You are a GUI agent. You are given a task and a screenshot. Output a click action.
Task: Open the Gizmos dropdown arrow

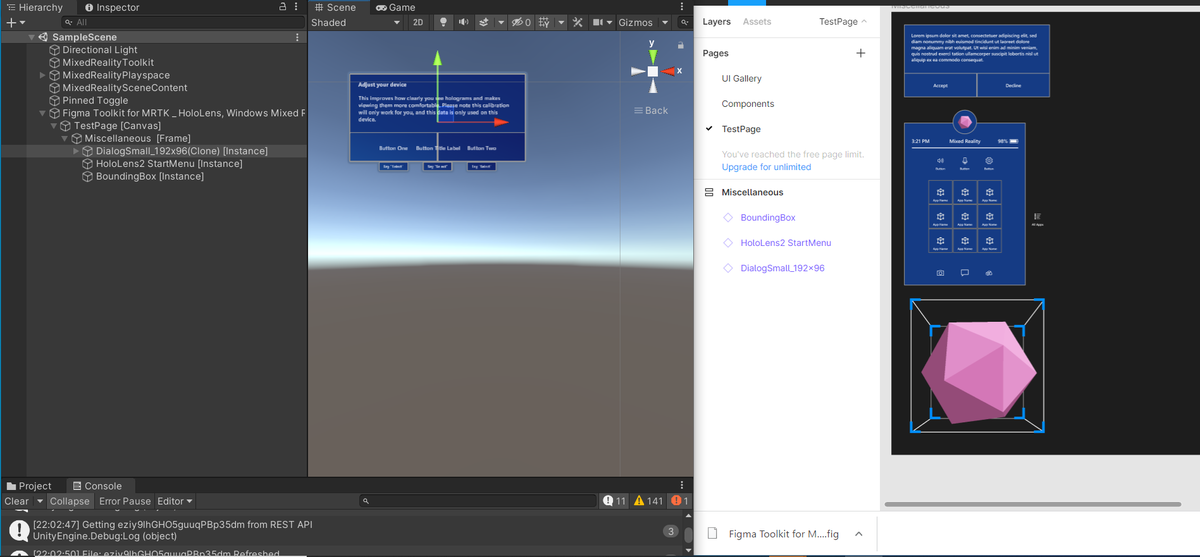click(665, 22)
